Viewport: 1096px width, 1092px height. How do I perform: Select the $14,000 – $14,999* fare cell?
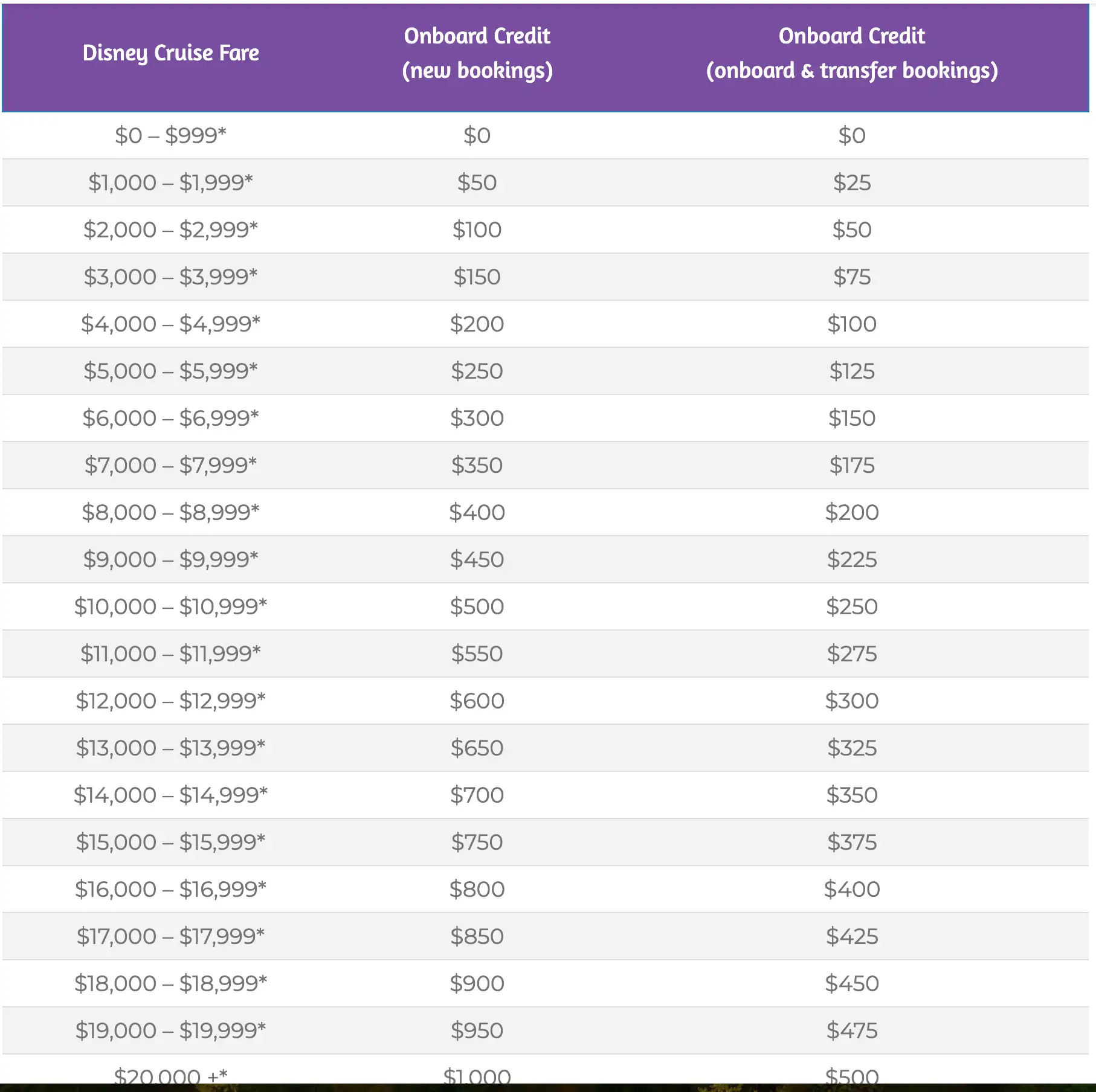pos(171,795)
